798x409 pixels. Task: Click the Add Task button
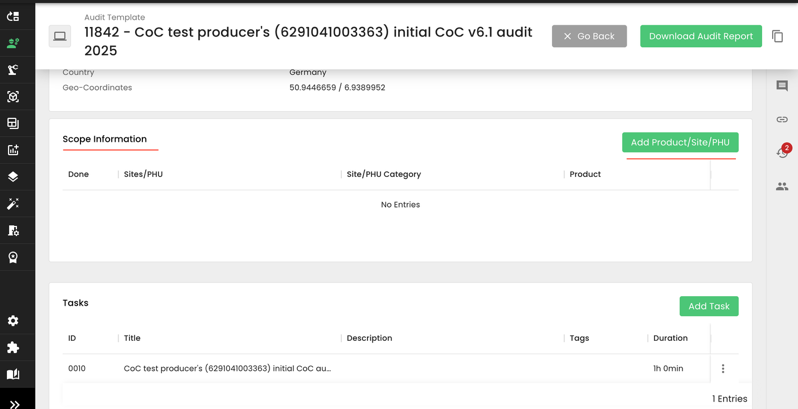click(x=708, y=306)
